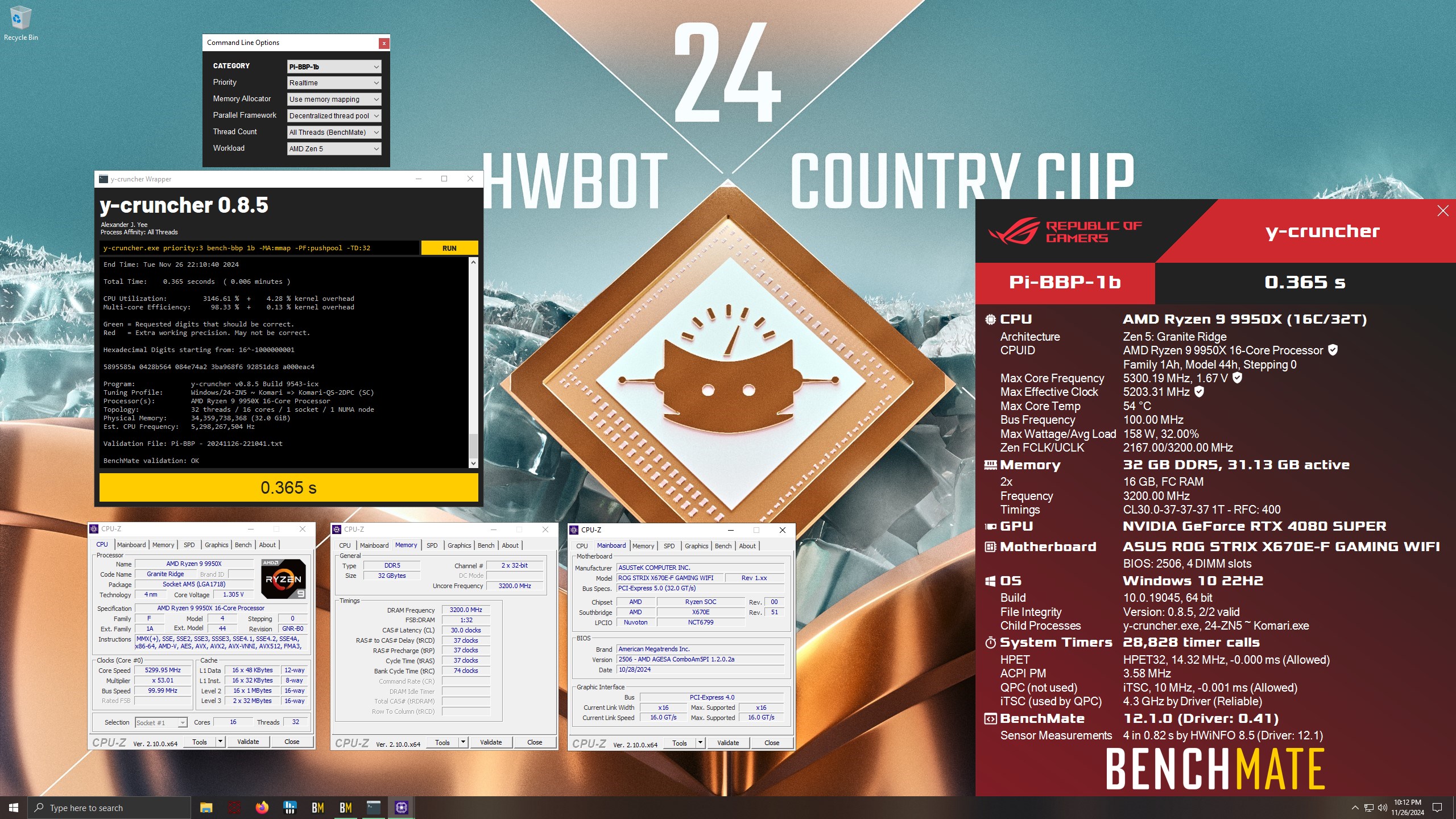1456x819 pixels.
Task: Click Validate in CPU-Z CPU window
Action: (248, 742)
